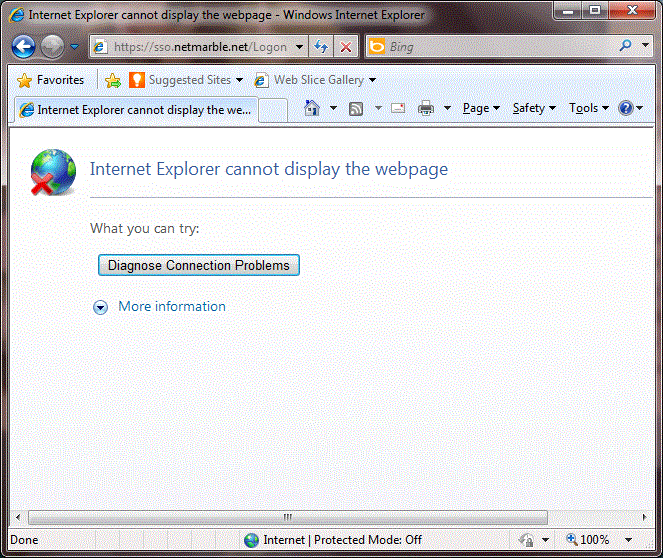Viewport: 663px width, 558px height.
Task: Expand the status bar security dropdown arrow
Action: (545, 540)
